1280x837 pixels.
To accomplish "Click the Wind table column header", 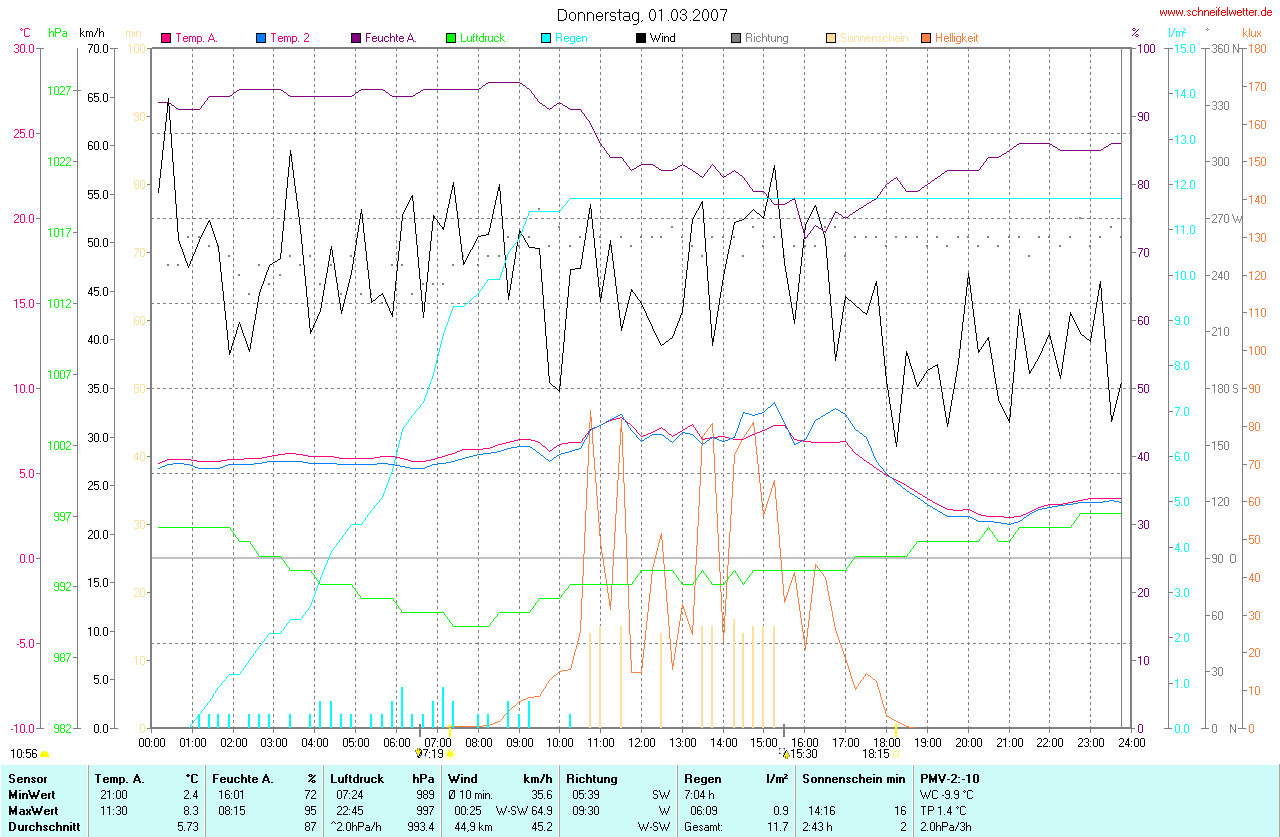I will pyautogui.click(x=464, y=778).
